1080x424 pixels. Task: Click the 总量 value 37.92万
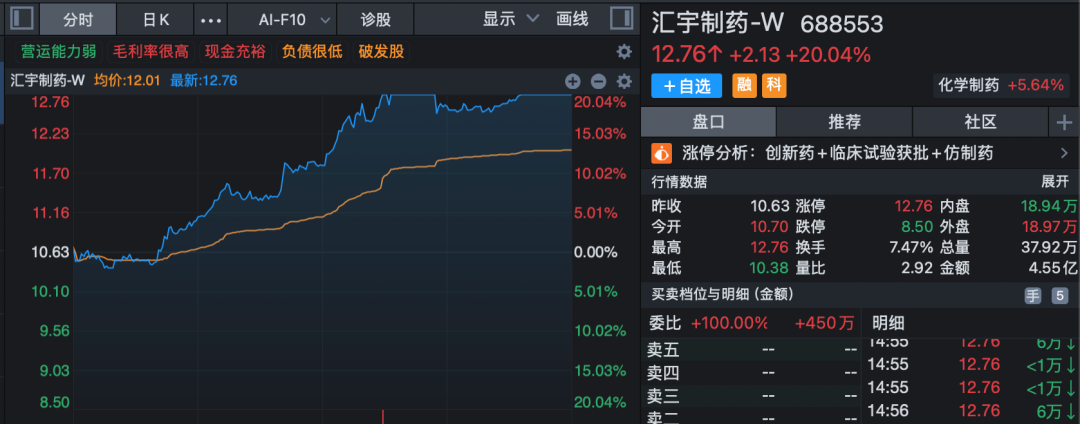point(1048,247)
